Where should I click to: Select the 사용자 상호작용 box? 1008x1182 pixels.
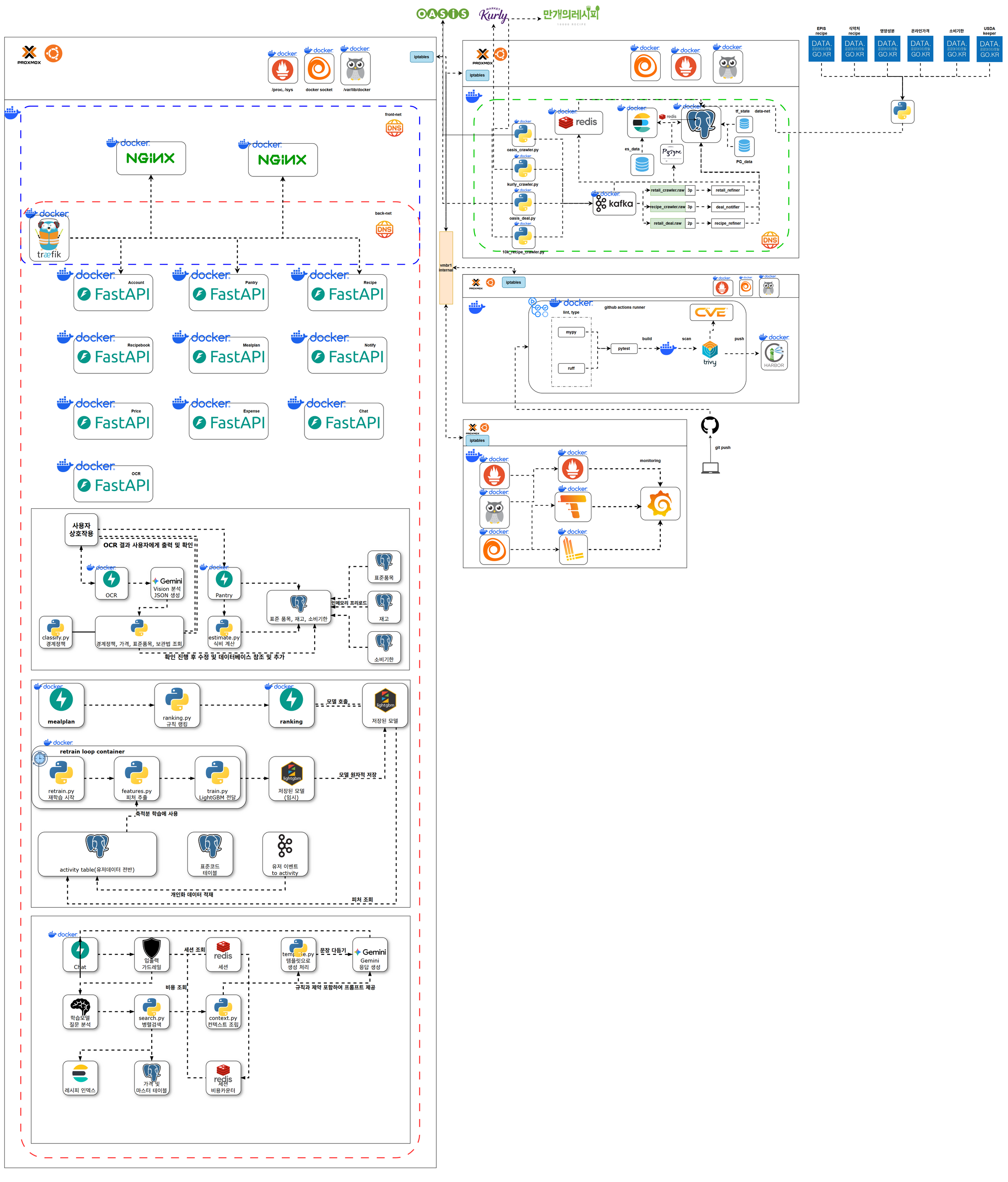tap(81, 530)
